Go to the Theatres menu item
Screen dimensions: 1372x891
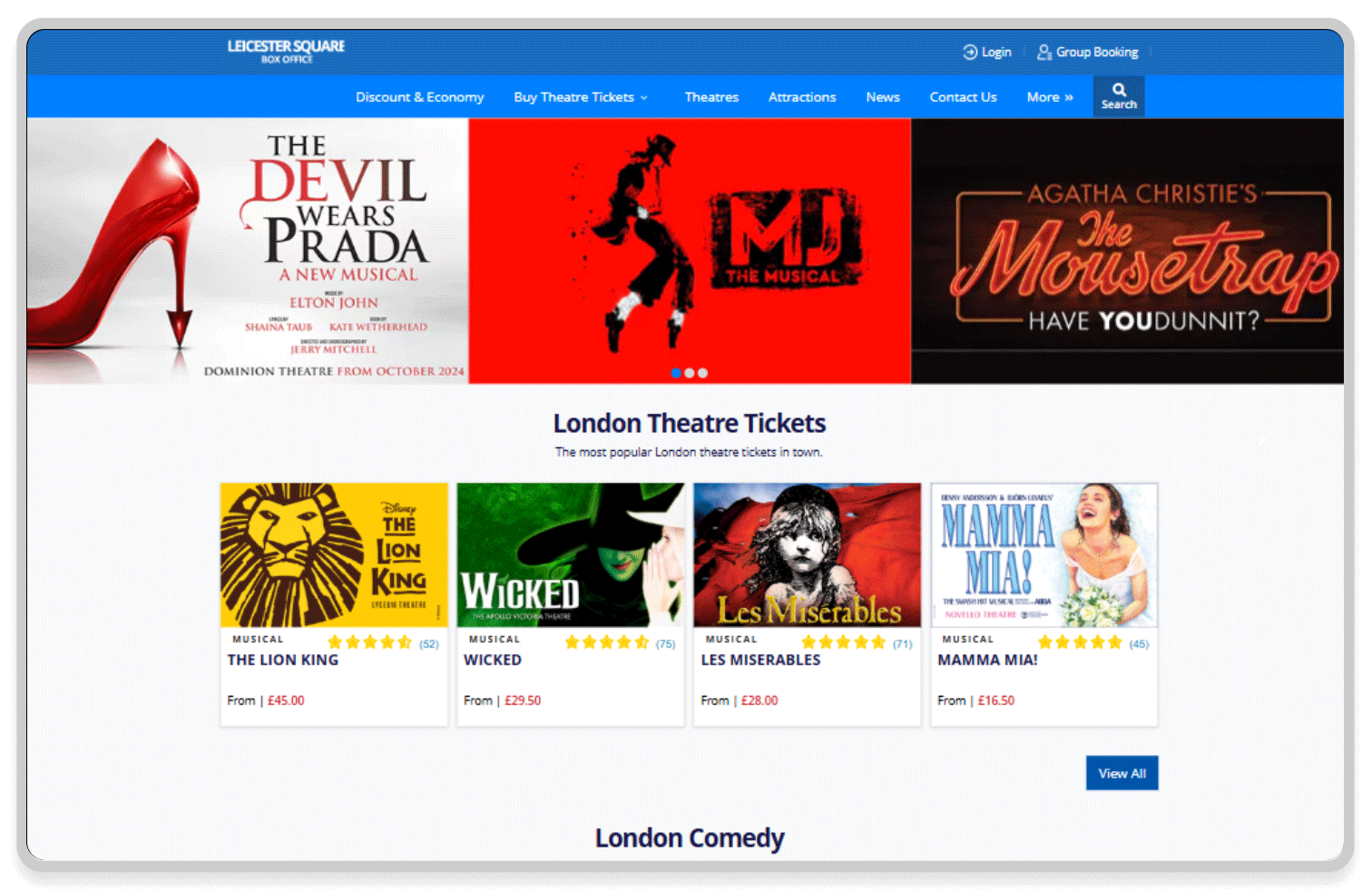[711, 97]
